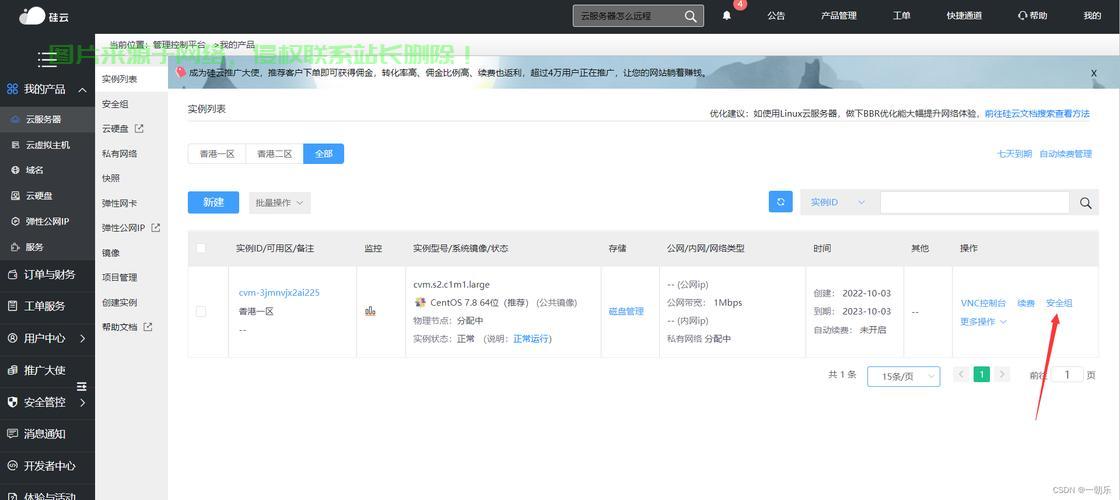The width and height of the screenshot is (1120, 500).
Task: Click the next page arrow
Action: point(1002,374)
